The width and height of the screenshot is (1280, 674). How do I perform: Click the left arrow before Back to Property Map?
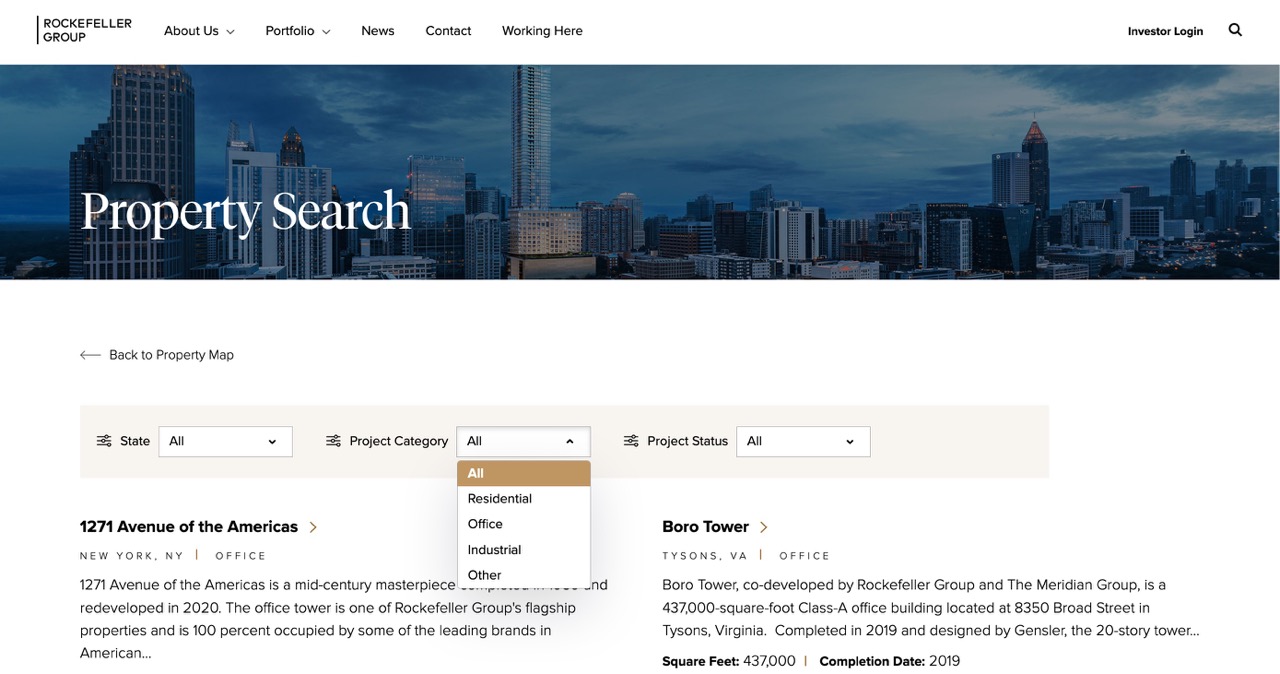click(x=90, y=354)
